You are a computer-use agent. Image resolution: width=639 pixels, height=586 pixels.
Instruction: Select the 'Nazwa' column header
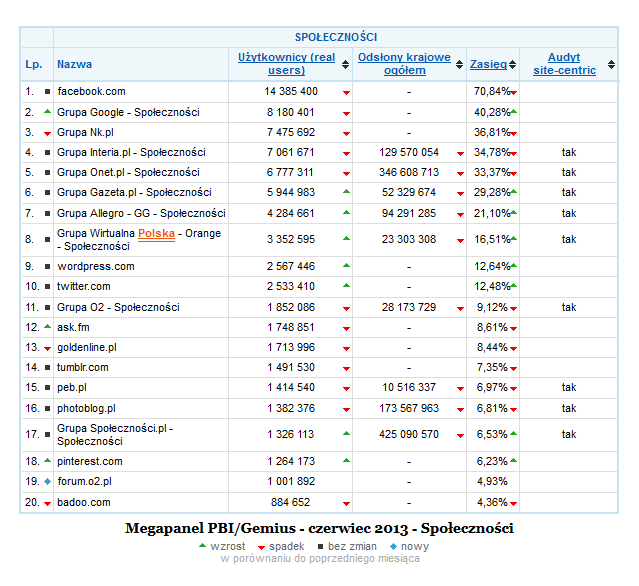click(74, 64)
